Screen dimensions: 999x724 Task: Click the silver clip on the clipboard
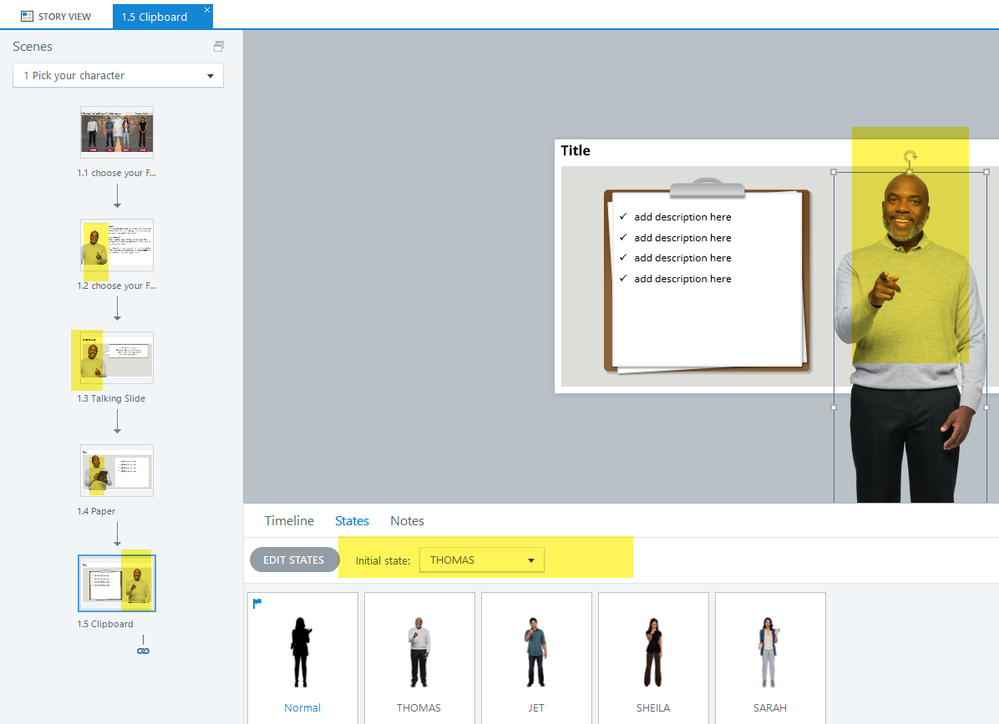point(707,188)
